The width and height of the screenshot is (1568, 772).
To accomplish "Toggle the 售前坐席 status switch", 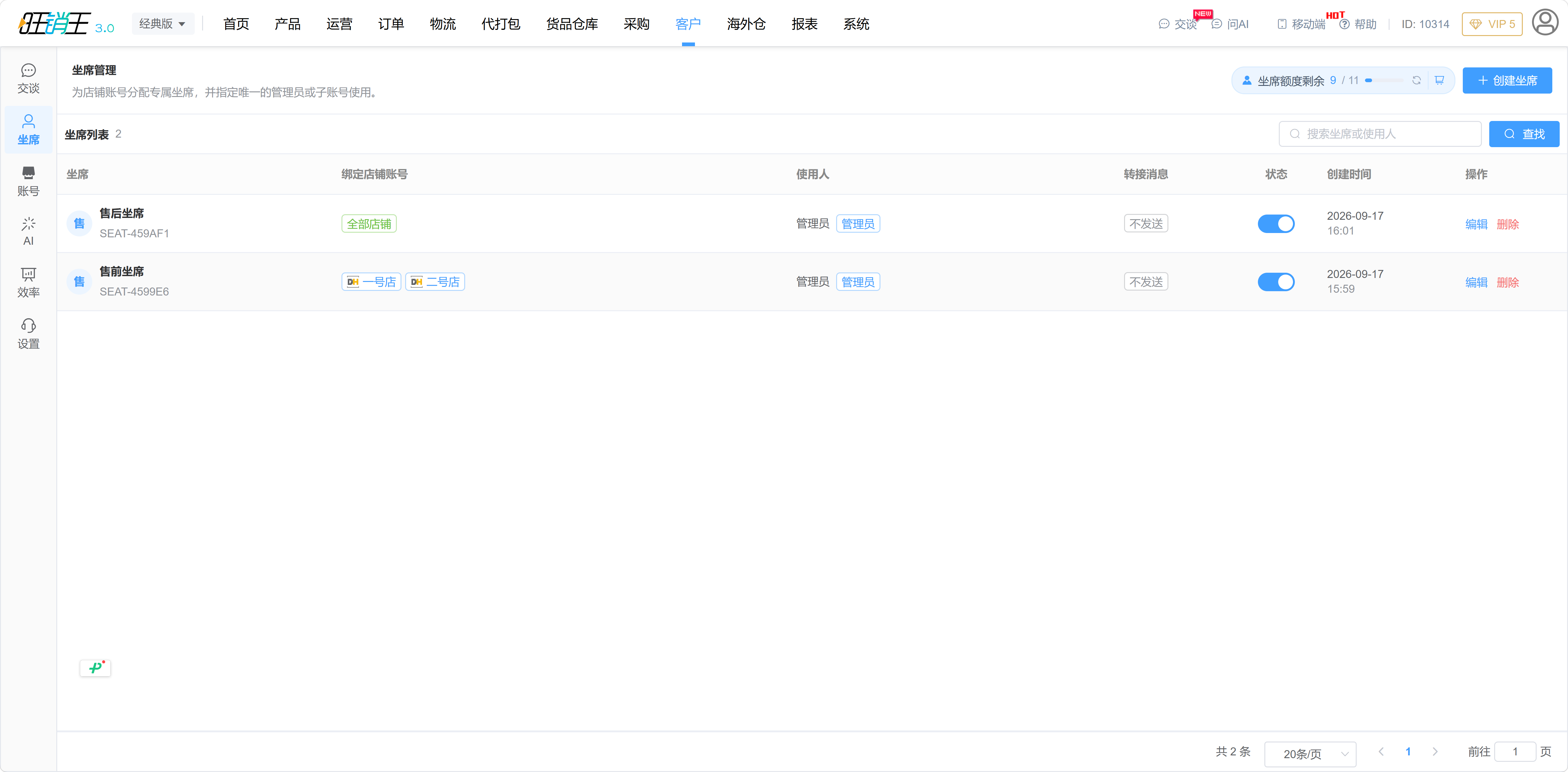I will pyautogui.click(x=1276, y=282).
